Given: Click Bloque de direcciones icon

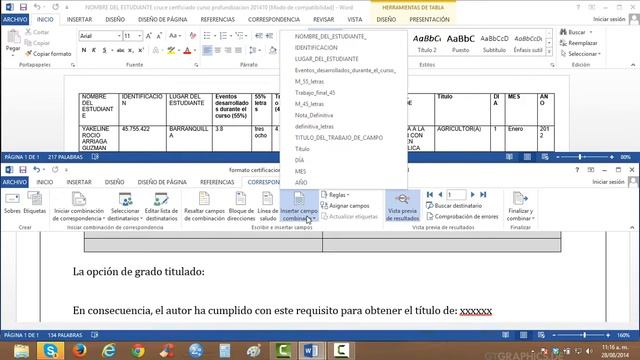Looking at the screenshot, I should (241, 207).
